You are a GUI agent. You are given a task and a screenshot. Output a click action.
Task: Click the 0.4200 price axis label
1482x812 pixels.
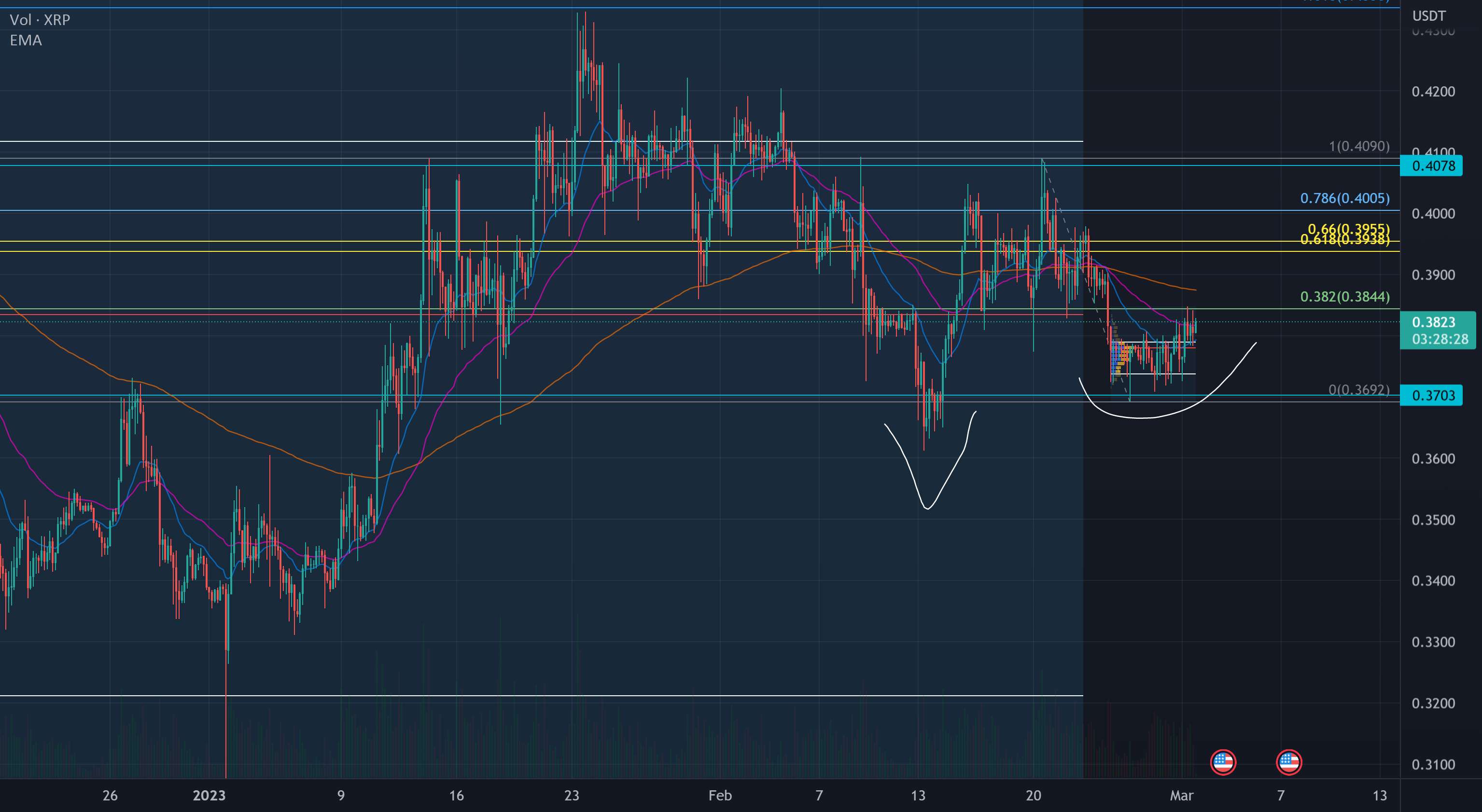tap(1433, 92)
